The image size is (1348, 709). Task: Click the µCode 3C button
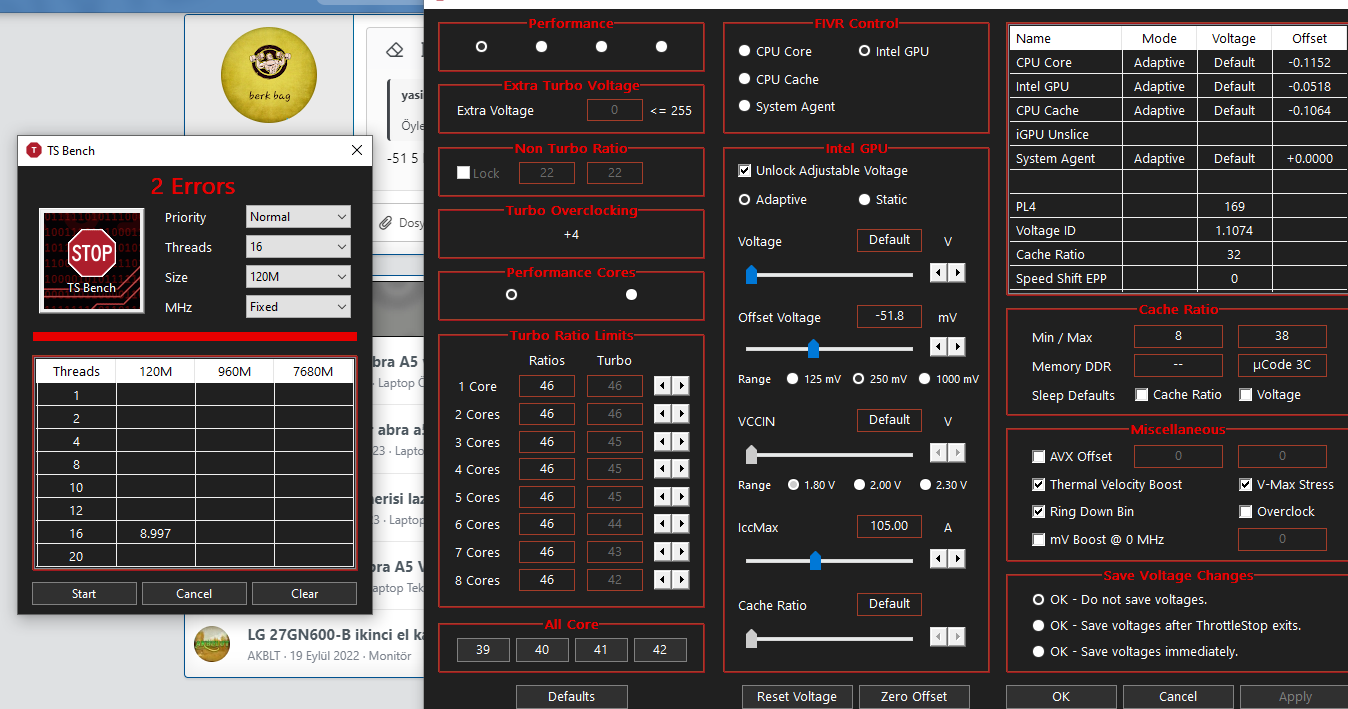1282,365
